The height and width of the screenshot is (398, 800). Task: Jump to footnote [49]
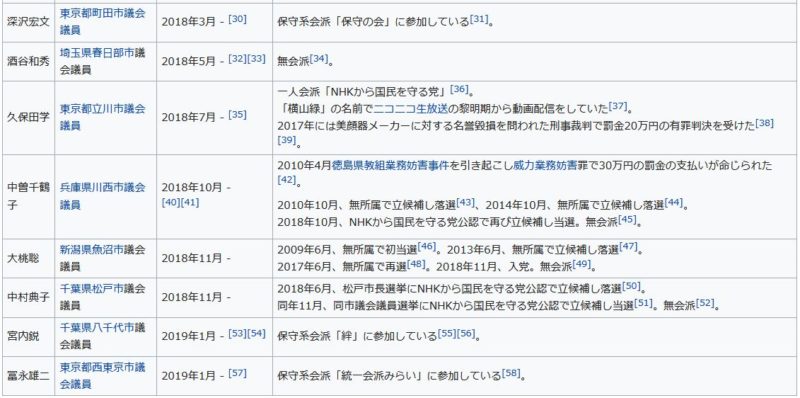(581, 264)
